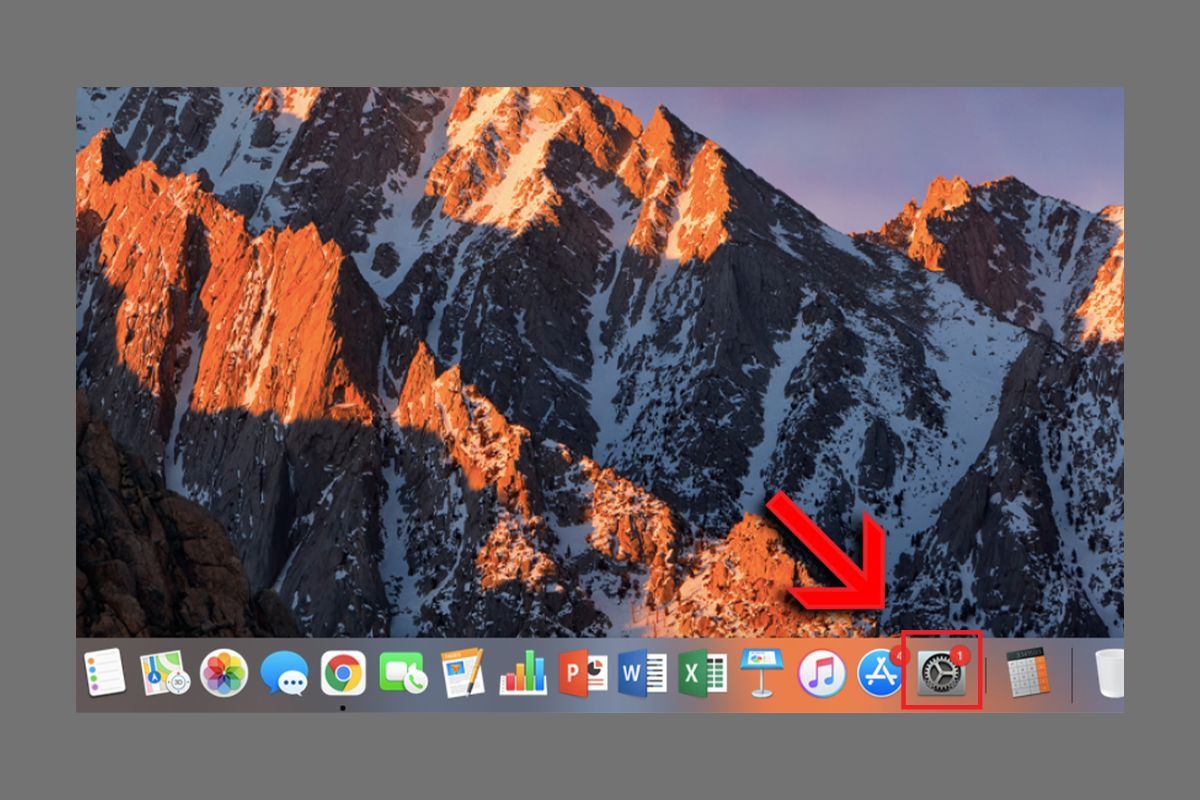Screen dimensions: 1200x800
Task: Open the FaceTime app
Action: click(x=403, y=674)
